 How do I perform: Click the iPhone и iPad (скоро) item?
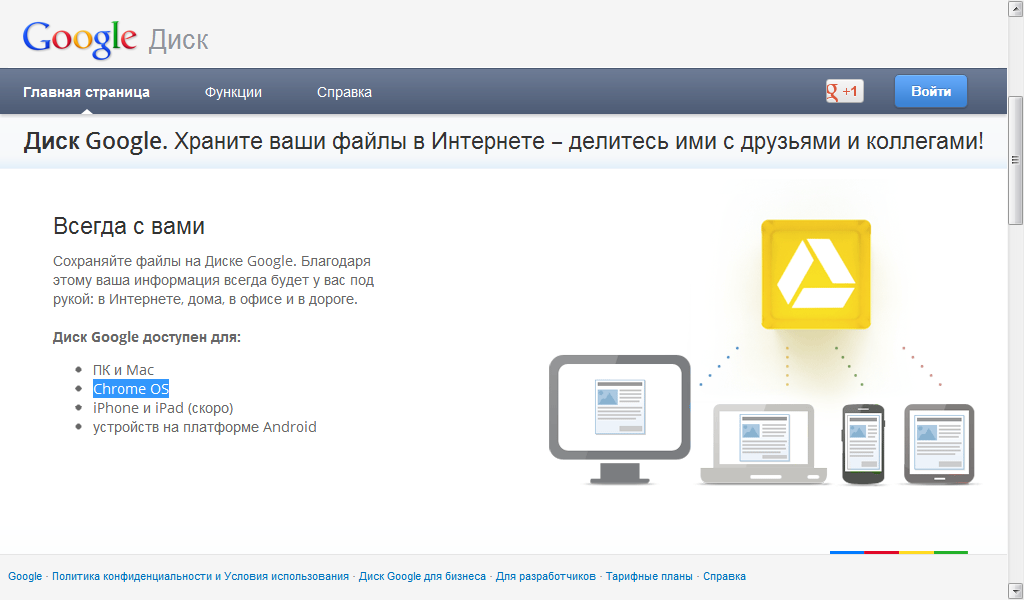[x=163, y=408]
